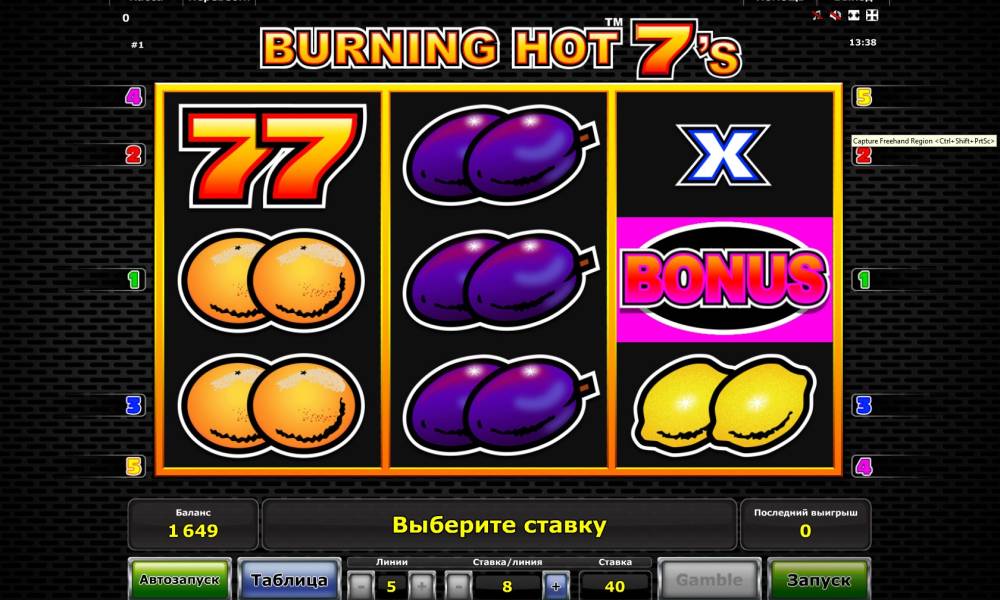This screenshot has width=1000, height=600.
Task: Select payline 4 marker on left
Action: (133, 97)
